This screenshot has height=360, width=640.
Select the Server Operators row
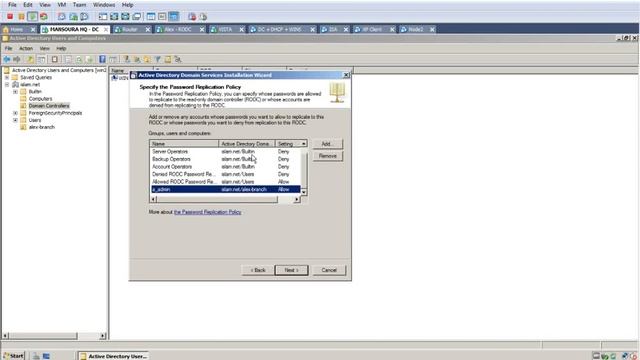(x=226, y=151)
